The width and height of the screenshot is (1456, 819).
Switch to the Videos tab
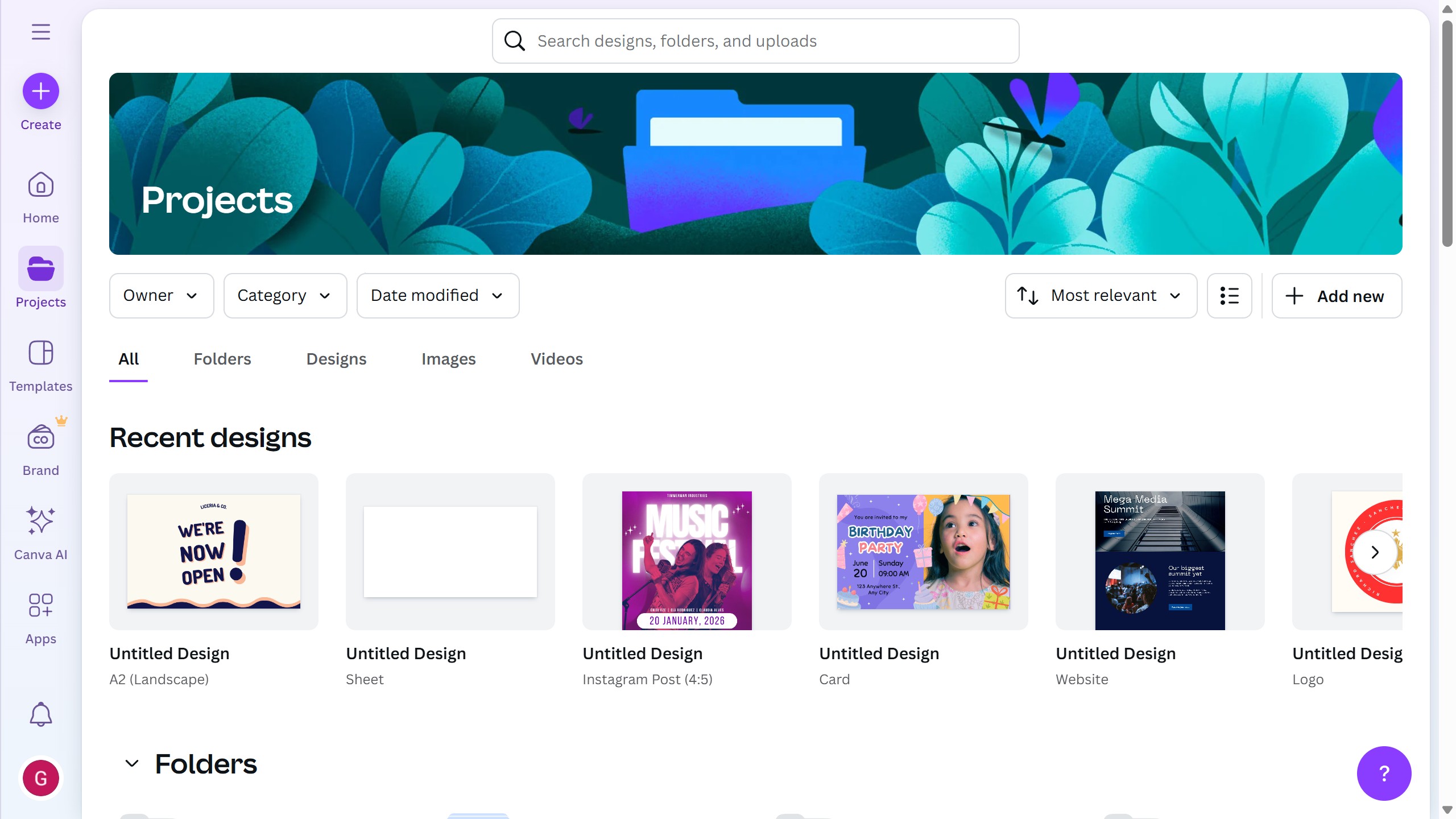tap(556, 359)
